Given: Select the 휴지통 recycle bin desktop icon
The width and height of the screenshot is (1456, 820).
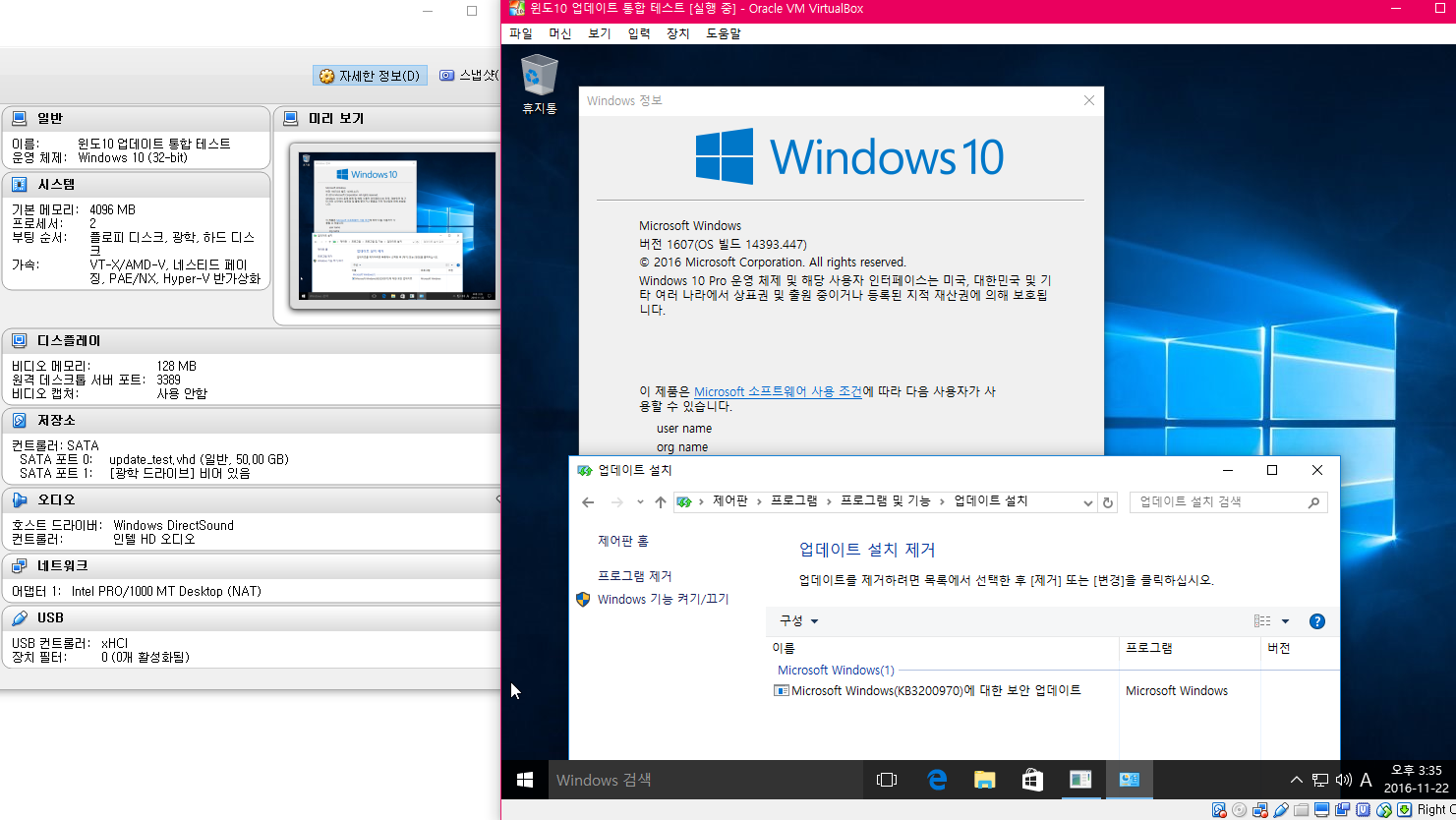Looking at the screenshot, I should point(539,85).
